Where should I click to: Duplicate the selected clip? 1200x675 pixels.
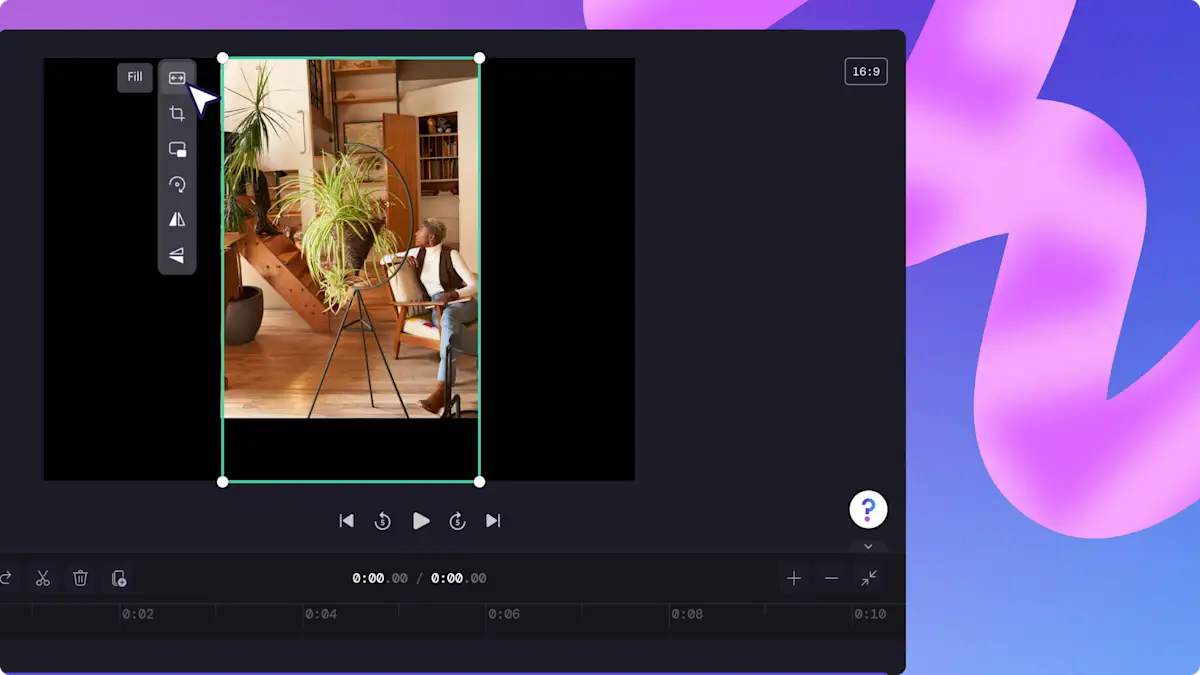click(119, 577)
